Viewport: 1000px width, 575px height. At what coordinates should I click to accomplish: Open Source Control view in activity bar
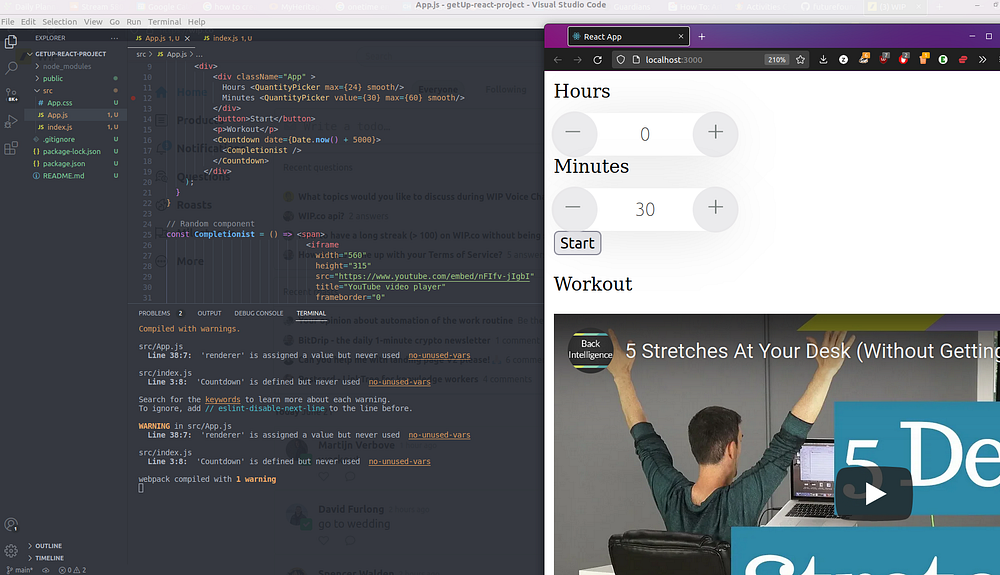pos(11,95)
